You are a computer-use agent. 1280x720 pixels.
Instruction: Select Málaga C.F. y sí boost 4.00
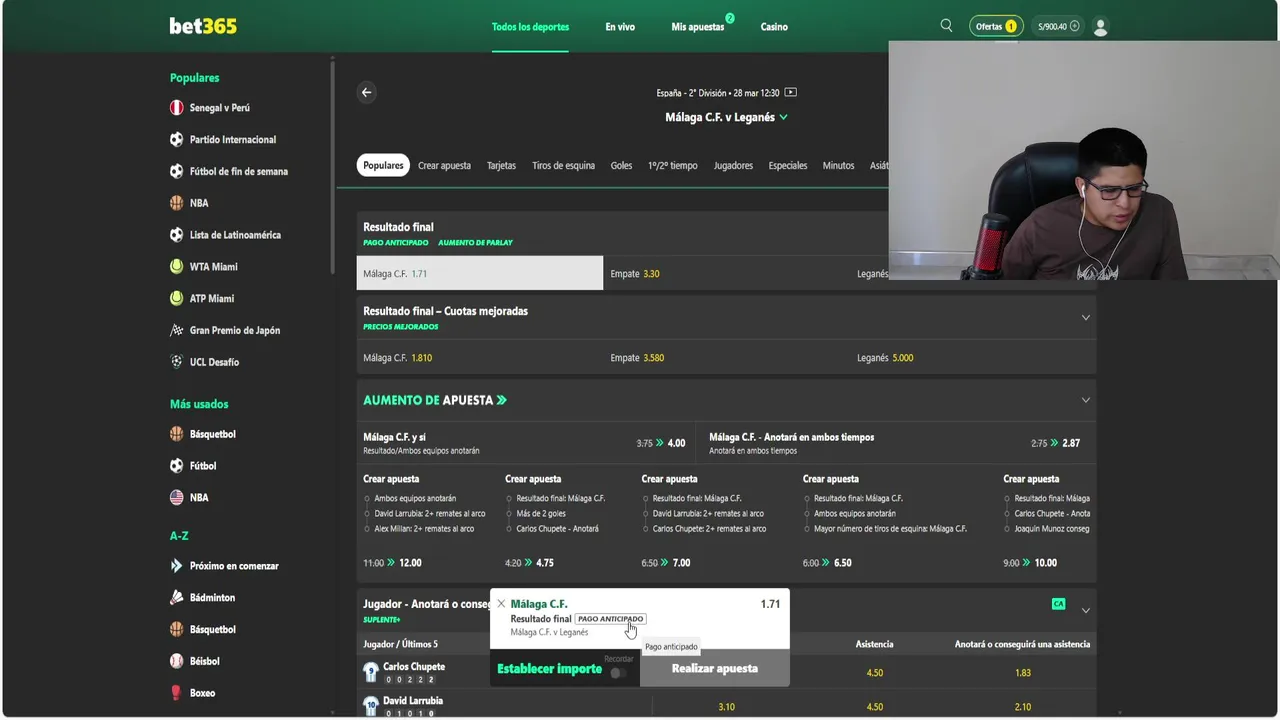tap(525, 443)
